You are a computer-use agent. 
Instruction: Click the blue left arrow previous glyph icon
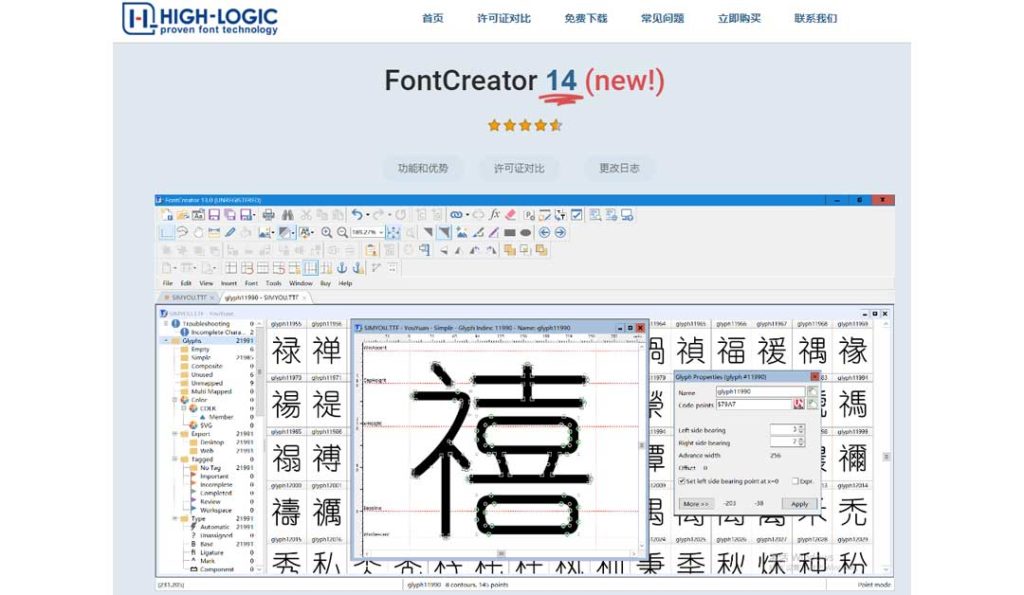tap(544, 233)
